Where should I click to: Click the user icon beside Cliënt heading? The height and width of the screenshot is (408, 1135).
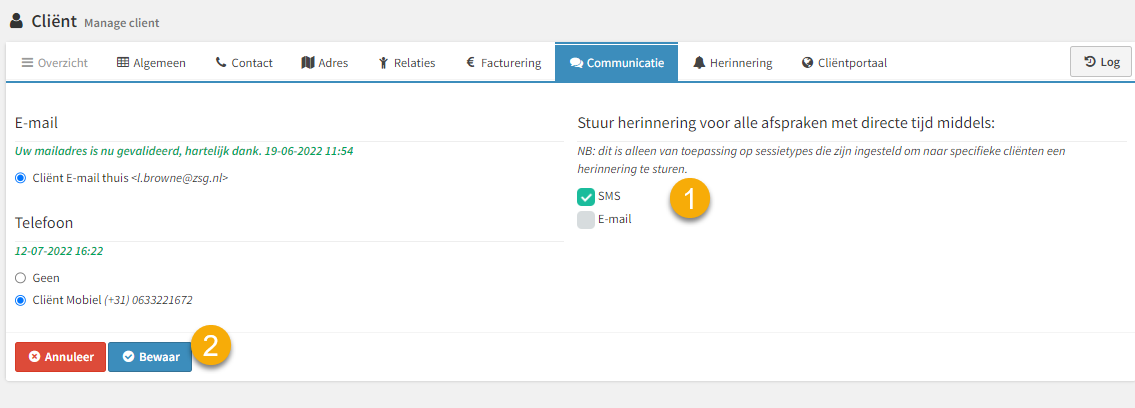[x=17, y=20]
